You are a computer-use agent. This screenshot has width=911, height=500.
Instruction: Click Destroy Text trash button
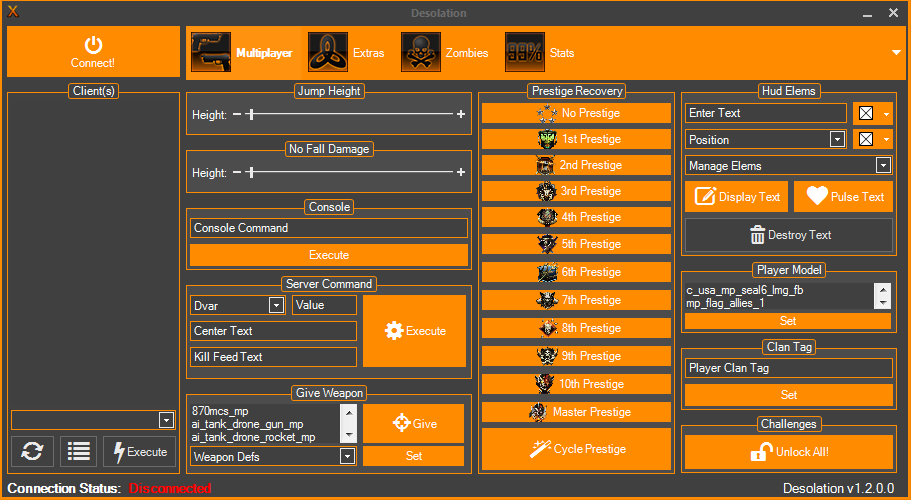click(788, 235)
